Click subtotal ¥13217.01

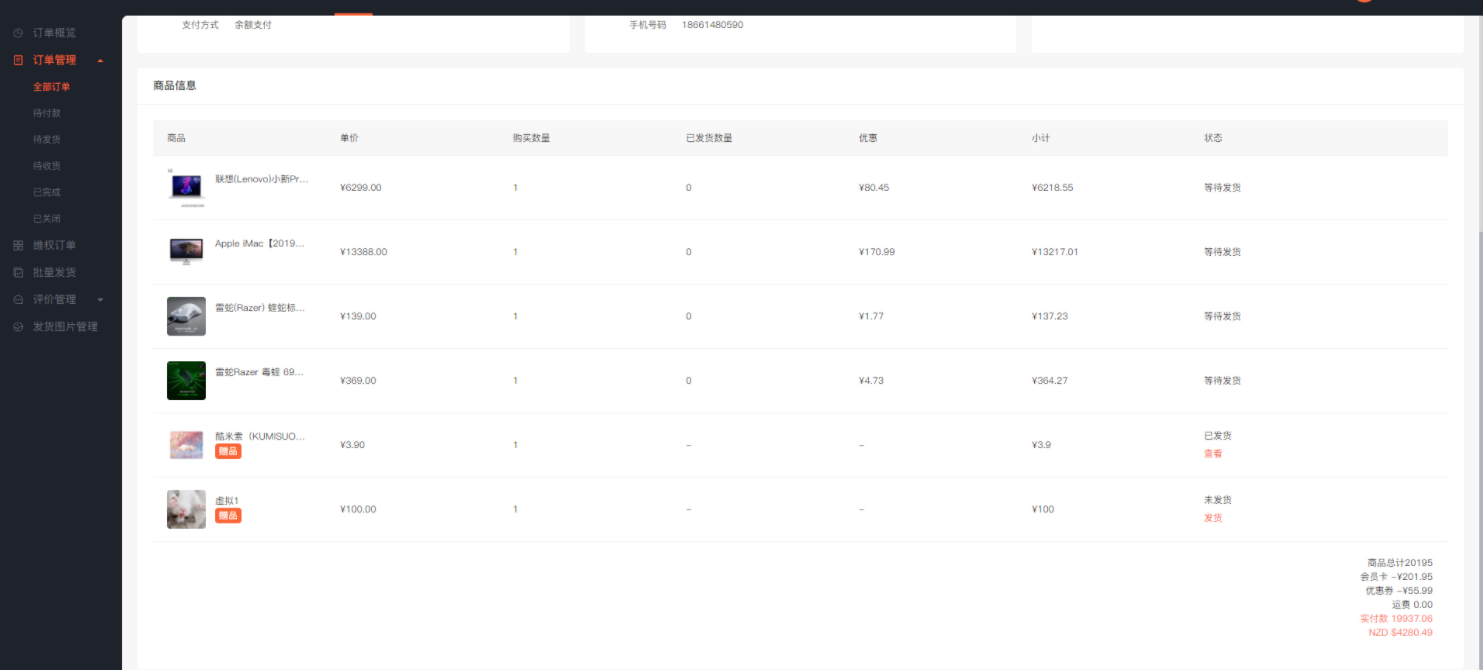click(x=1055, y=252)
